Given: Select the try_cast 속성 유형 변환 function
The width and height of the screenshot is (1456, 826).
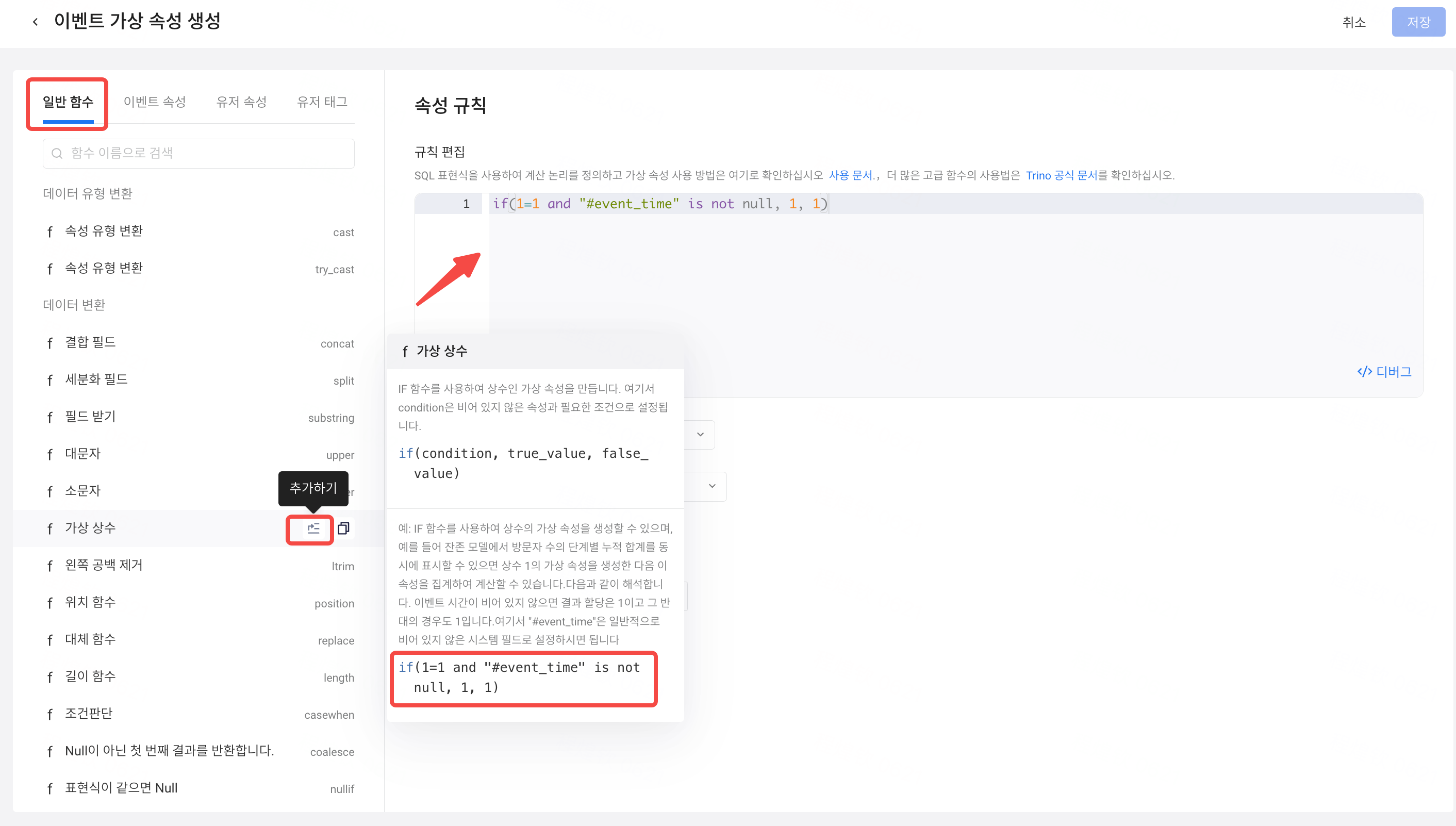Looking at the screenshot, I should 198,268.
